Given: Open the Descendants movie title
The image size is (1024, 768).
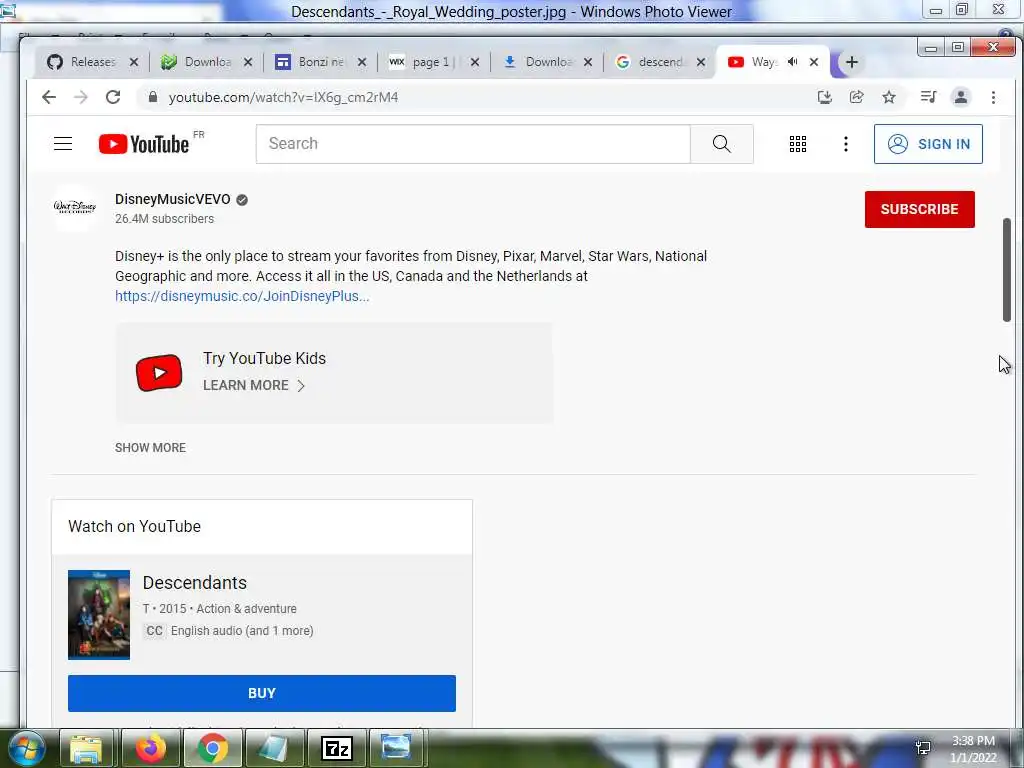Looking at the screenshot, I should (195, 583).
